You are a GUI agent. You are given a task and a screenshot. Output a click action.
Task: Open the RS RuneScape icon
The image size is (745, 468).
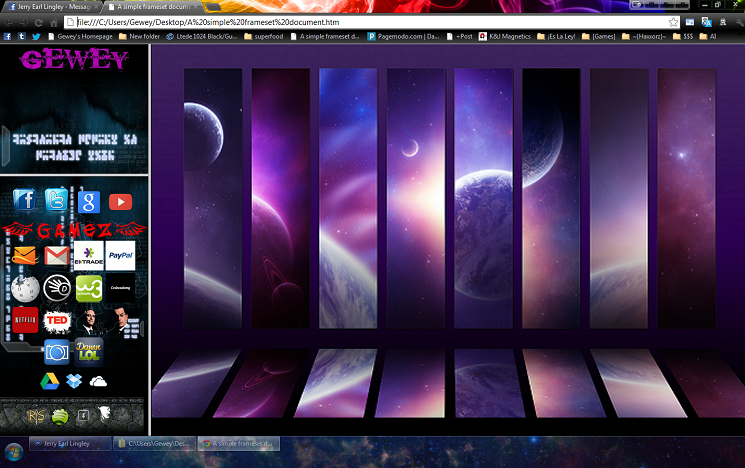point(36,416)
